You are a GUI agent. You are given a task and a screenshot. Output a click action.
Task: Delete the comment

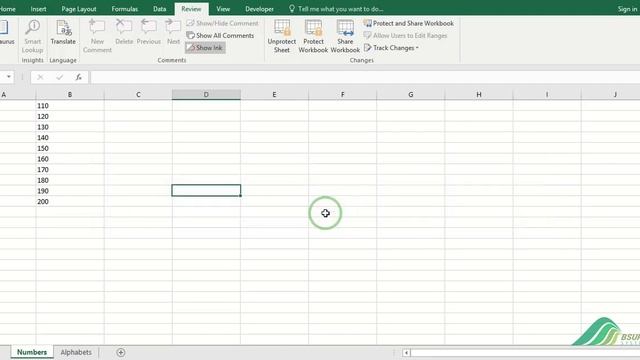pyautogui.click(x=124, y=32)
